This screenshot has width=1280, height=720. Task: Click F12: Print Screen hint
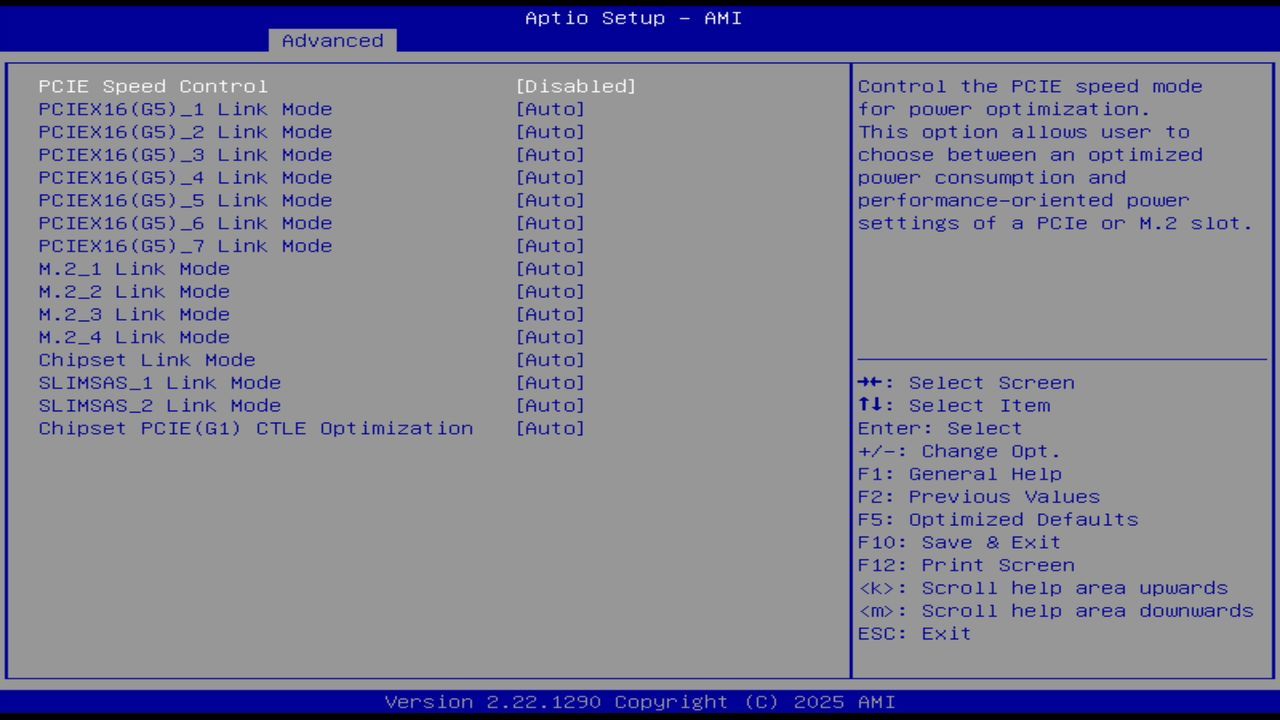(966, 565)
